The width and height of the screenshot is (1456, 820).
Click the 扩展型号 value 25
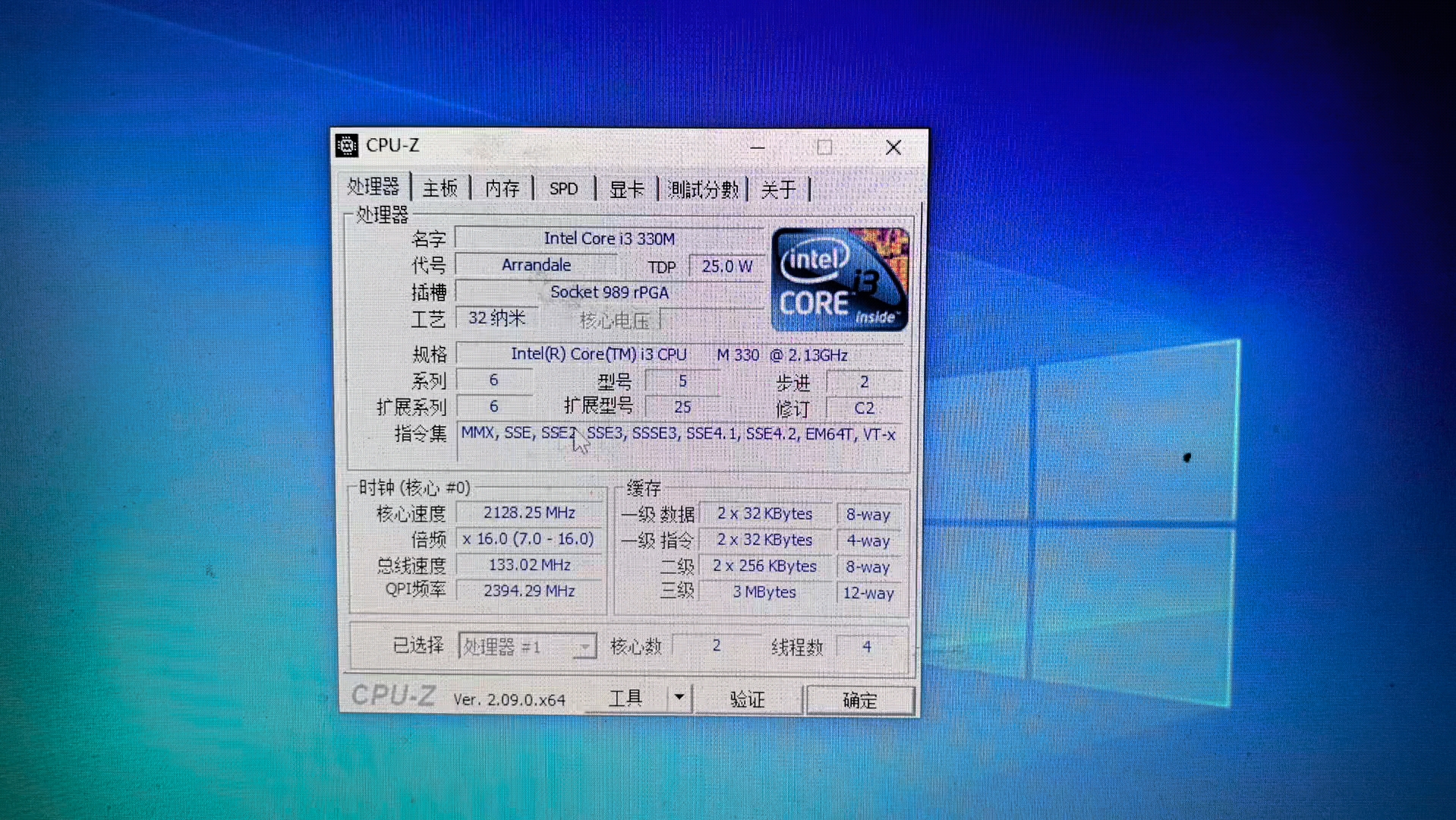tap(682, 407)
